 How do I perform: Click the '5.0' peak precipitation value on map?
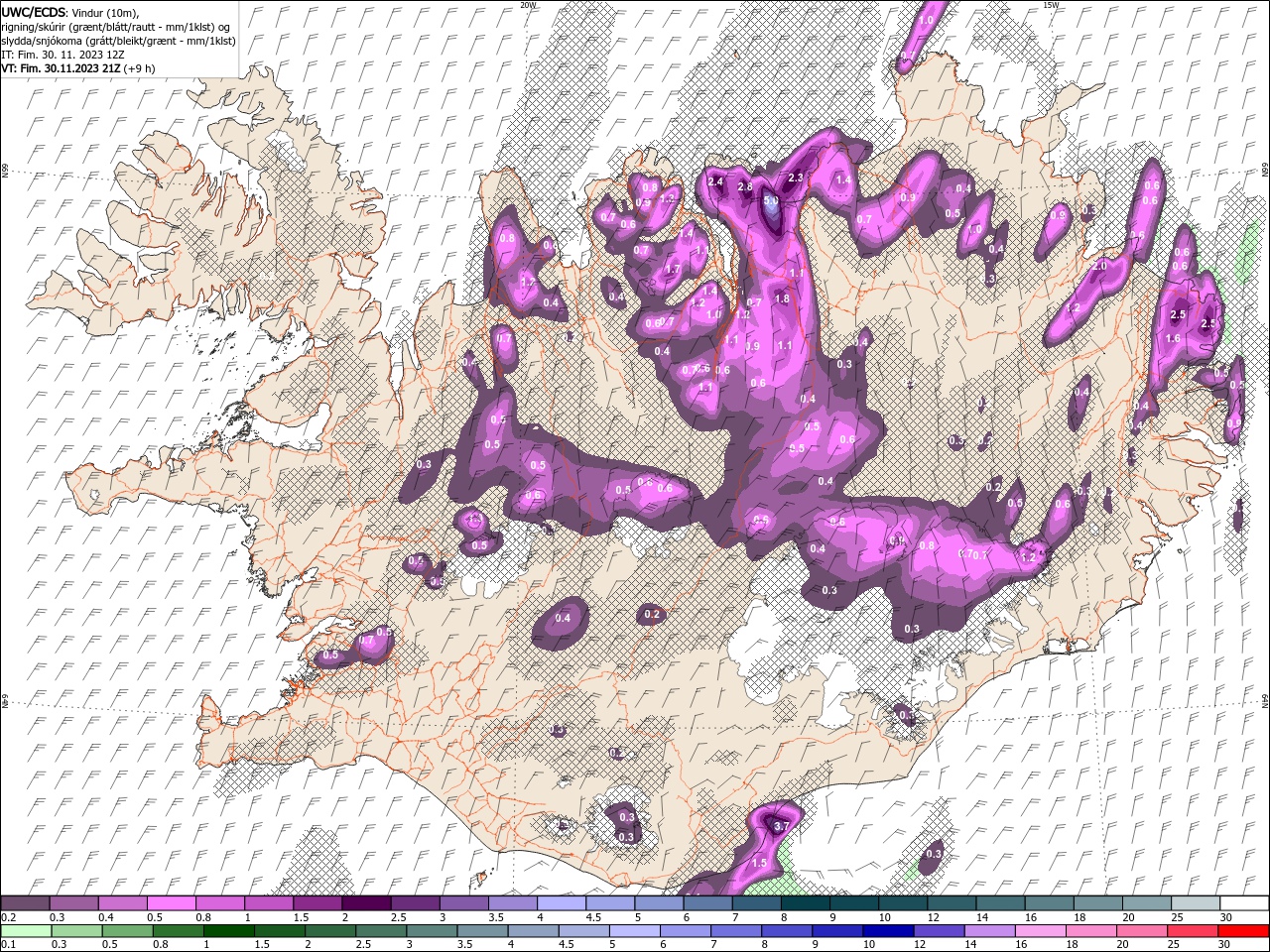pyautogui.click(x=772, y=201)
